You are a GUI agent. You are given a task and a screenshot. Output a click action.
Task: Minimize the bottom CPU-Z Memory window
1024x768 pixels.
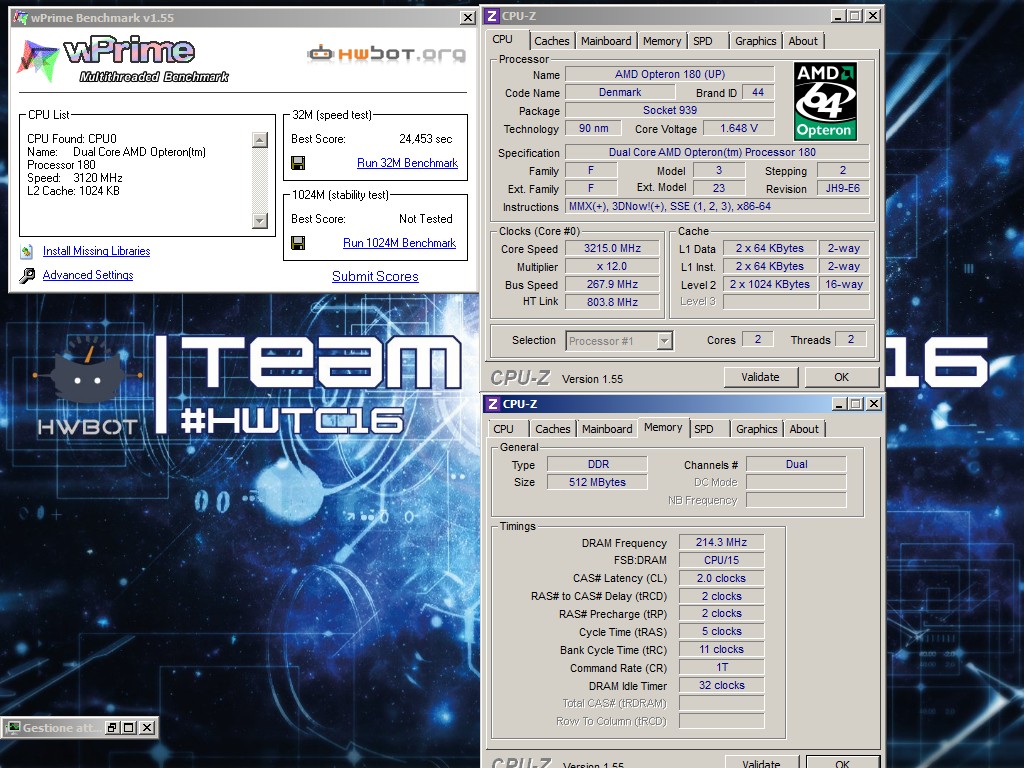(840, 404)
